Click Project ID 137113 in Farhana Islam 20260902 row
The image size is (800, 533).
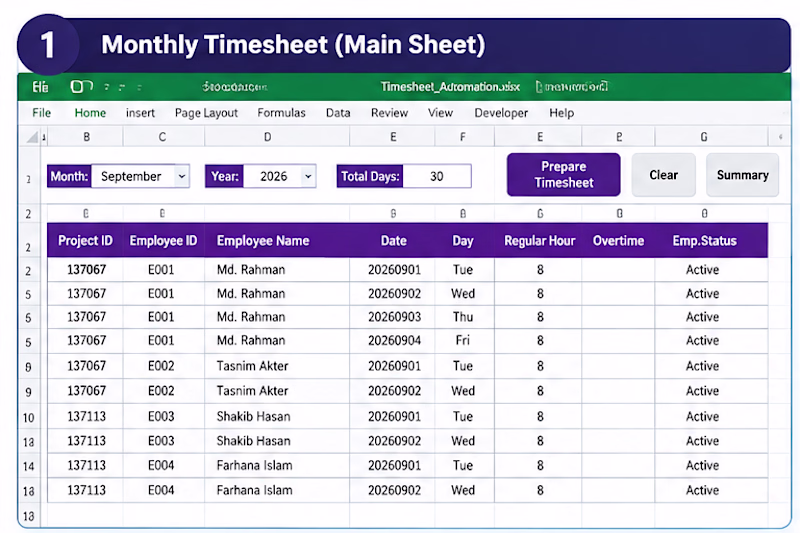click(x=86, y=490)
